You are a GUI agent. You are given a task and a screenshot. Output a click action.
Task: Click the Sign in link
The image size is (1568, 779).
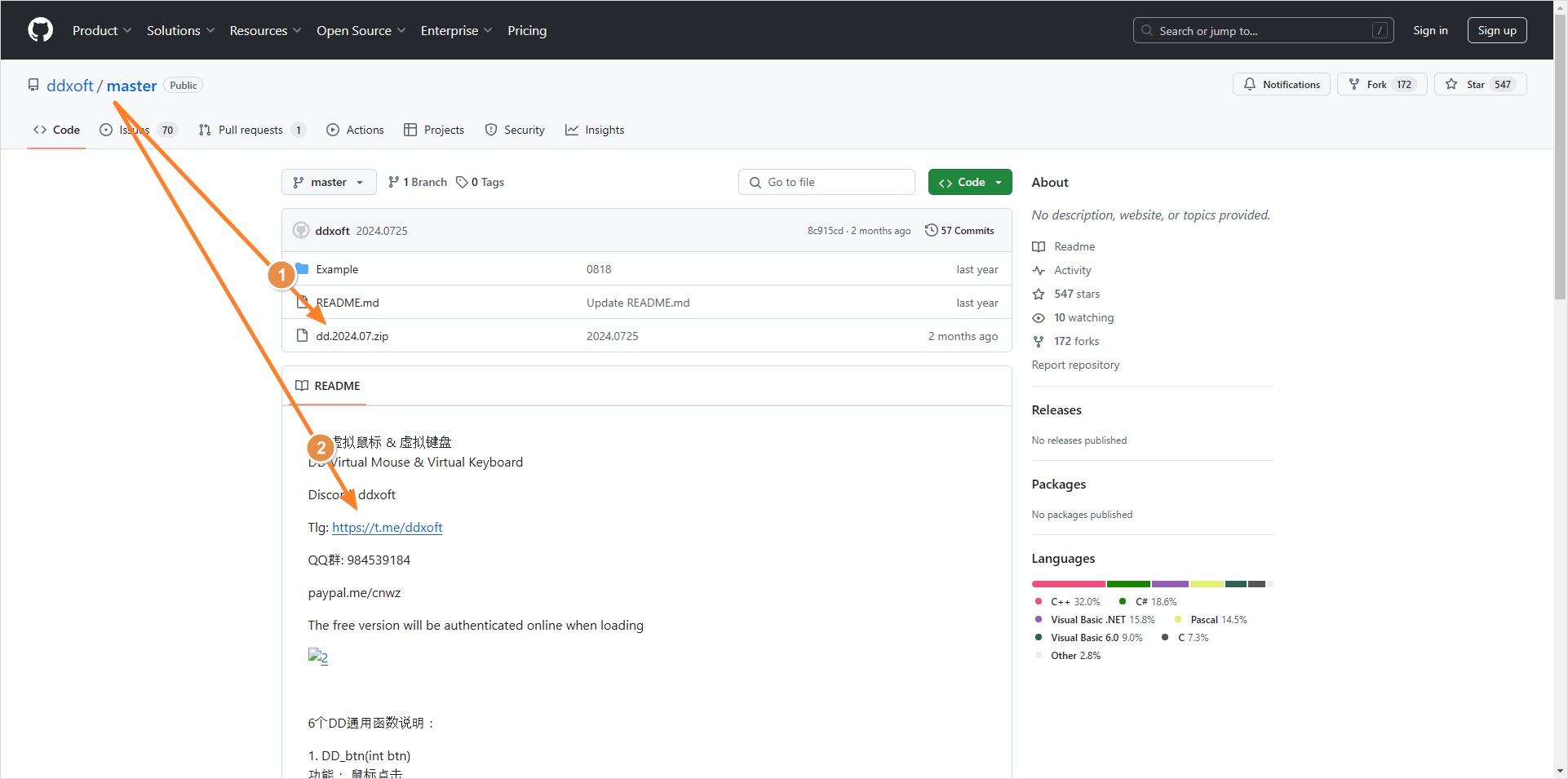pos(1430,30)
